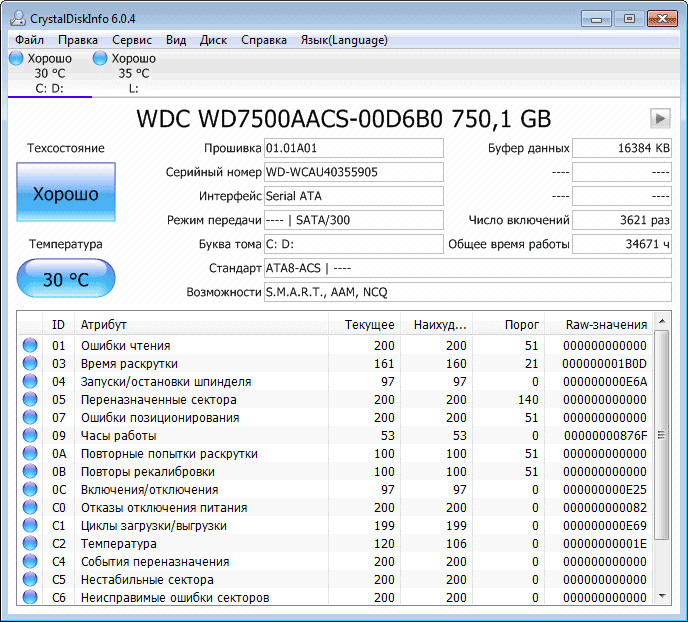Click status orb for Неисправимые ошибки секторов row
This screenshot has height=622, width=688.
[30, 597]
